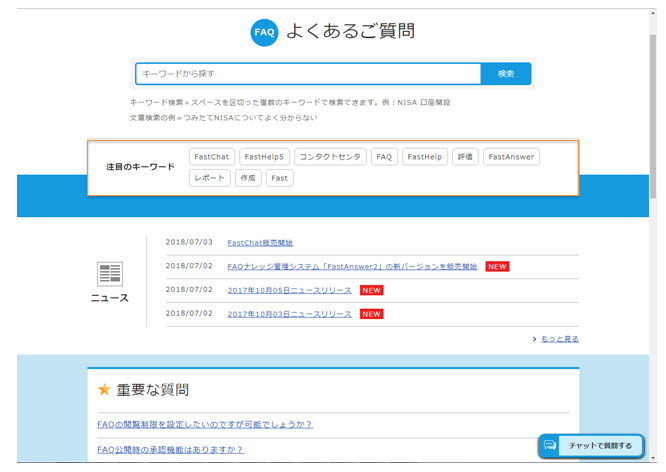Expand news list with もっと見る
The width and height of the screenshot is (666, 472).
click(558, 339)
